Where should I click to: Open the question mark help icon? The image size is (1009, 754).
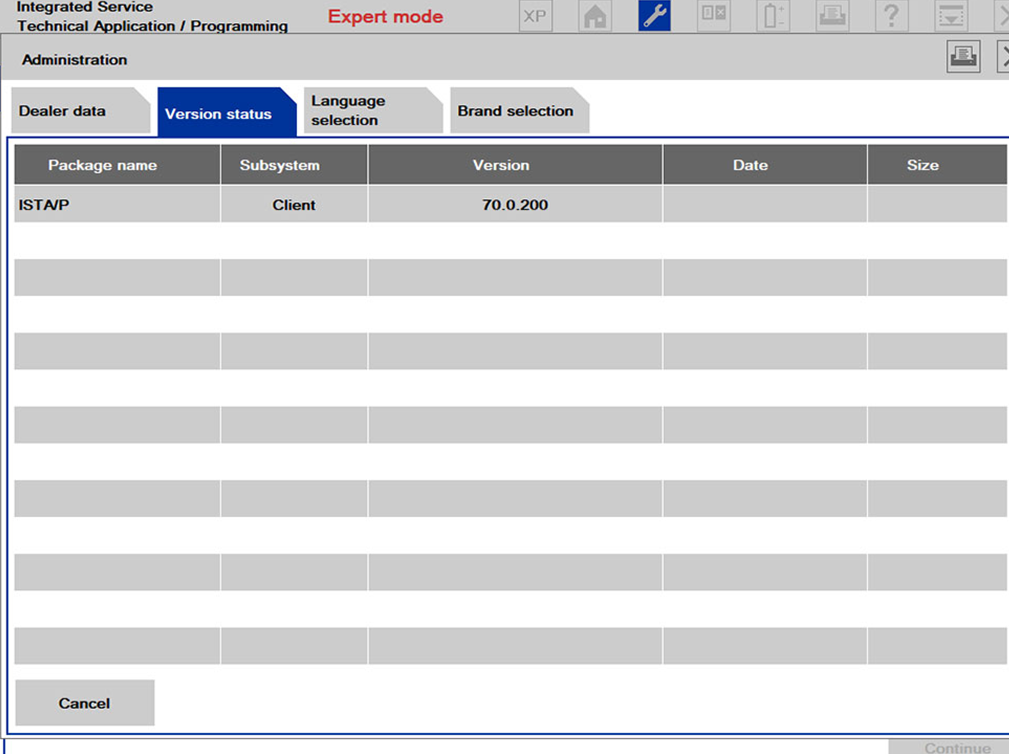coord(891,15)
